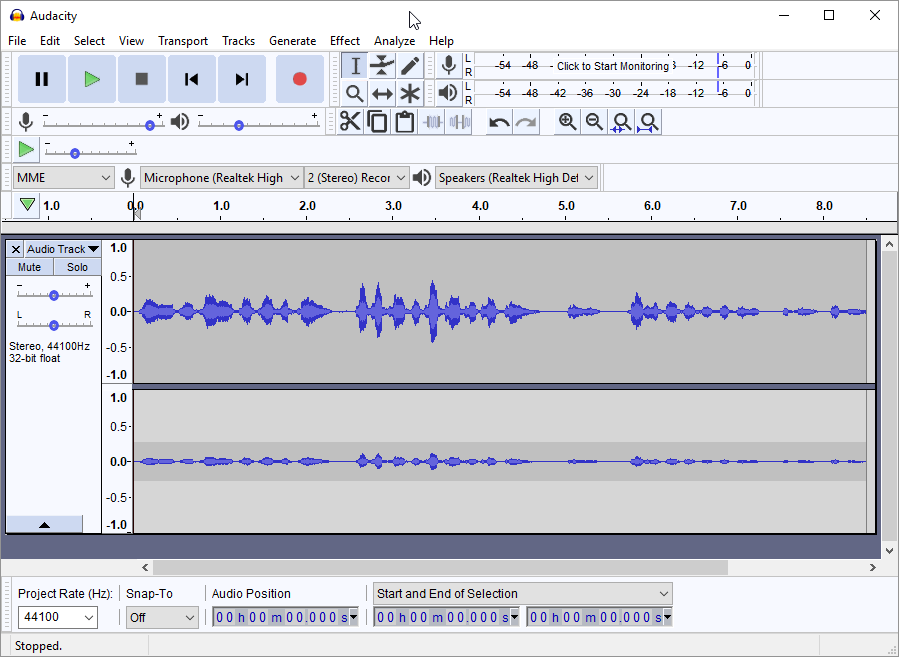Close the Audio Track with X
The width and height of the screenshot is (899, 657).
click(15, 249)
